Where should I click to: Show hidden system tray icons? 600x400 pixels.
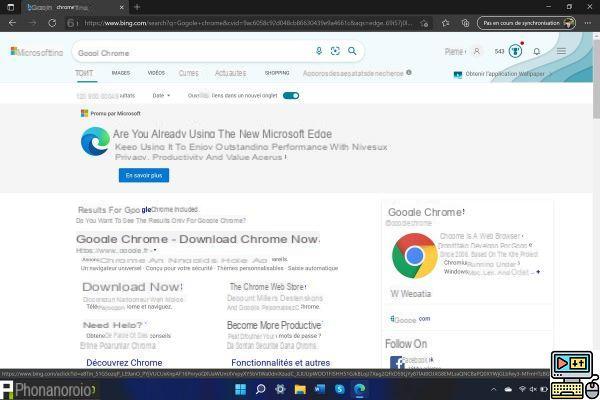point(494,390)
